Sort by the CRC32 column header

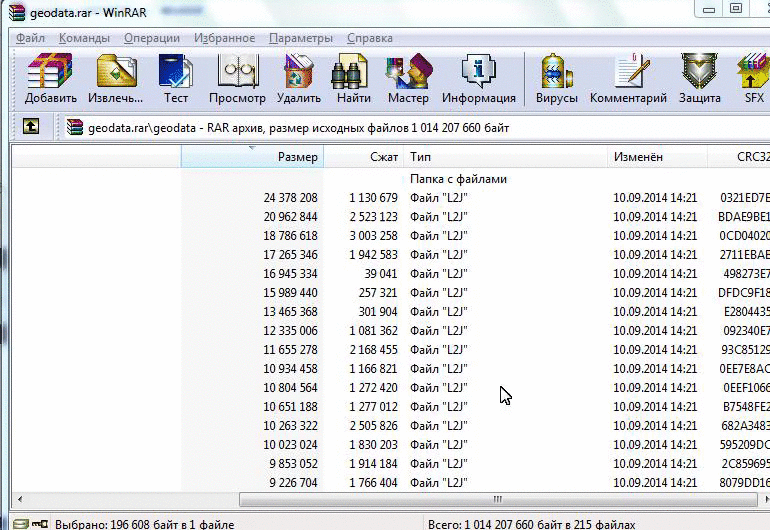click(x=739, y=157)
